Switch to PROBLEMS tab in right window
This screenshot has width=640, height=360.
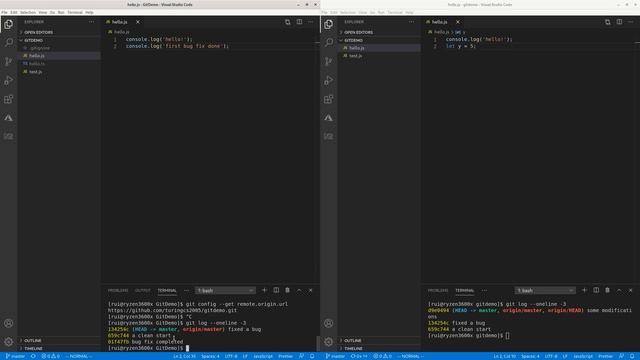438,291
